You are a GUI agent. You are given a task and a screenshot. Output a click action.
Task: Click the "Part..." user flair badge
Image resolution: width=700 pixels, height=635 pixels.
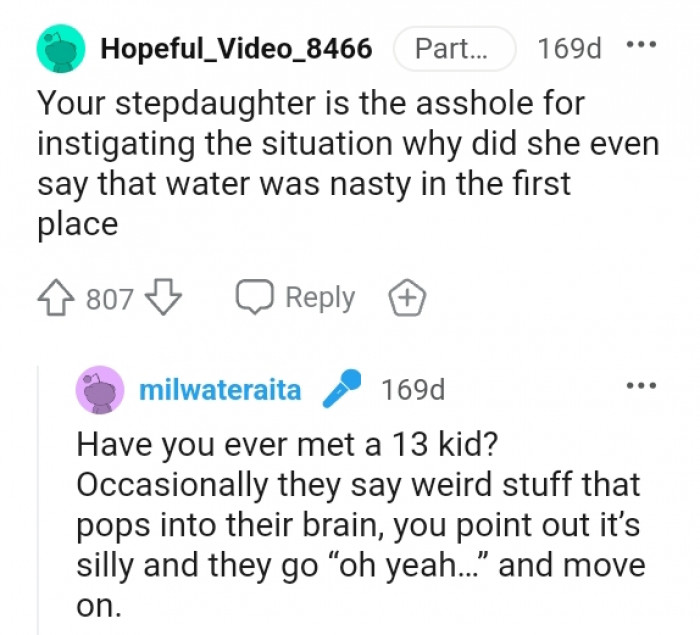tap(454, 48)
